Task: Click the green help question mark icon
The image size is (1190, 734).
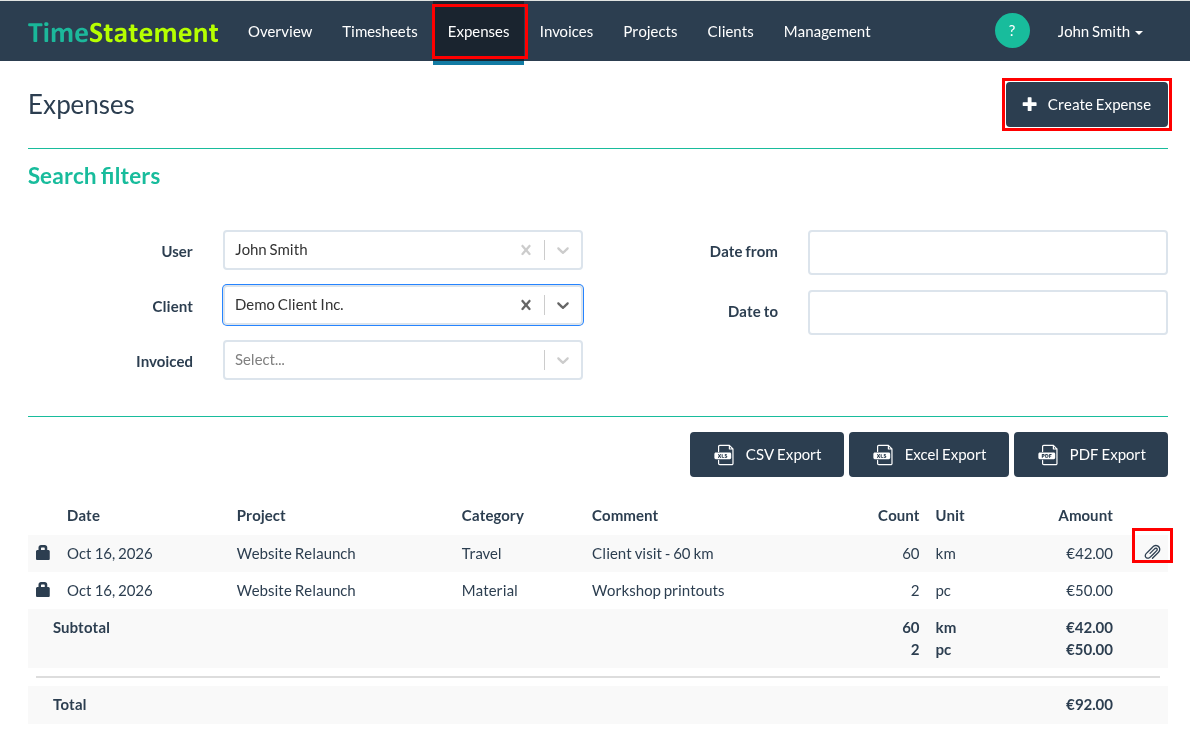Action: 1012,31
